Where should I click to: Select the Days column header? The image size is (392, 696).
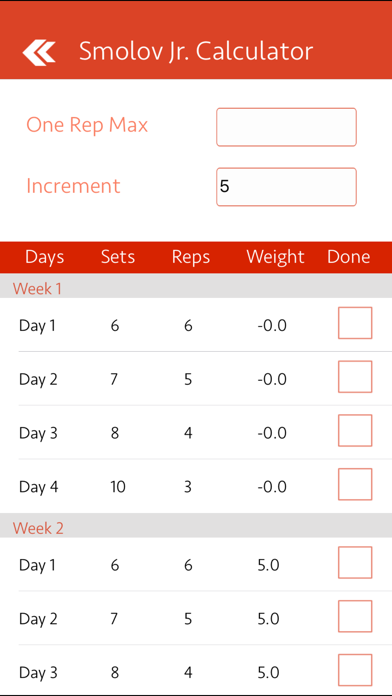coord(44,257)
